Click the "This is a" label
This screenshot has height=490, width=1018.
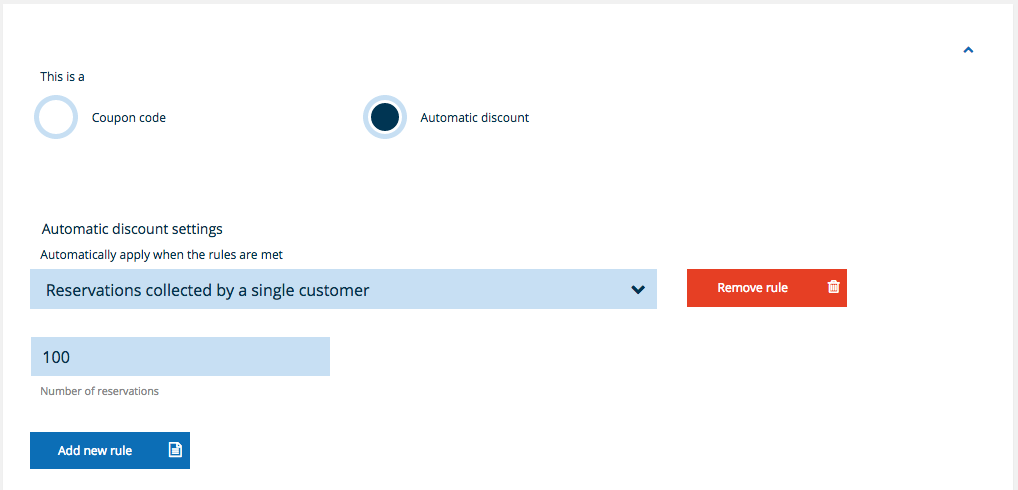(x=62, y=76)
